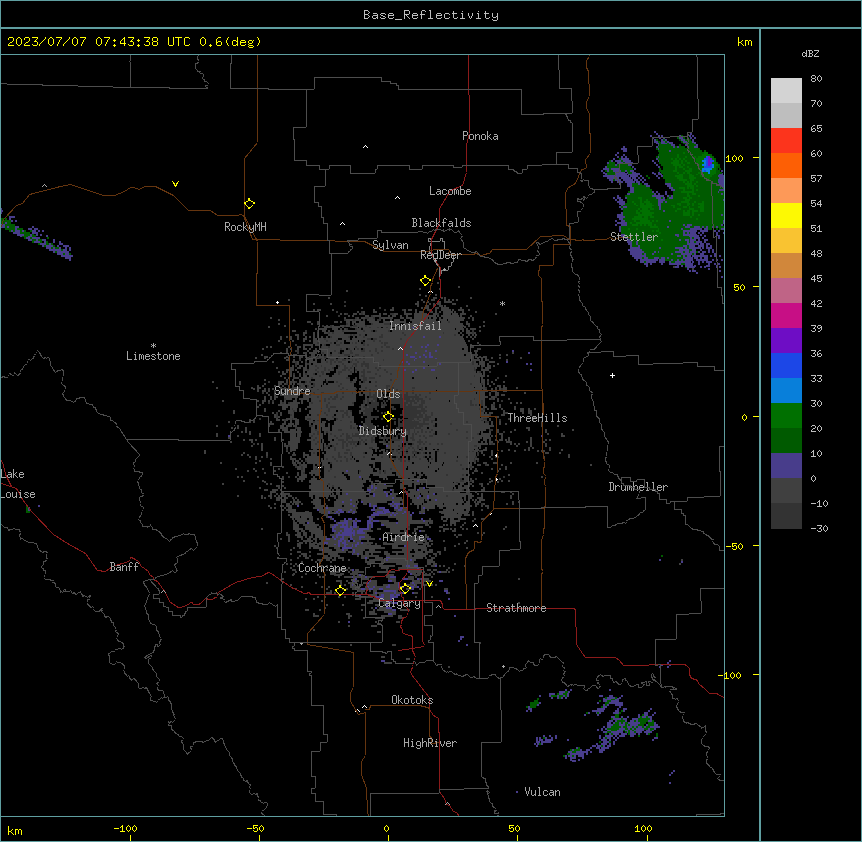Pick the magenta swatch in the dBZ legend
Viewport: 862px width, 842px height.
coord(786,315)
